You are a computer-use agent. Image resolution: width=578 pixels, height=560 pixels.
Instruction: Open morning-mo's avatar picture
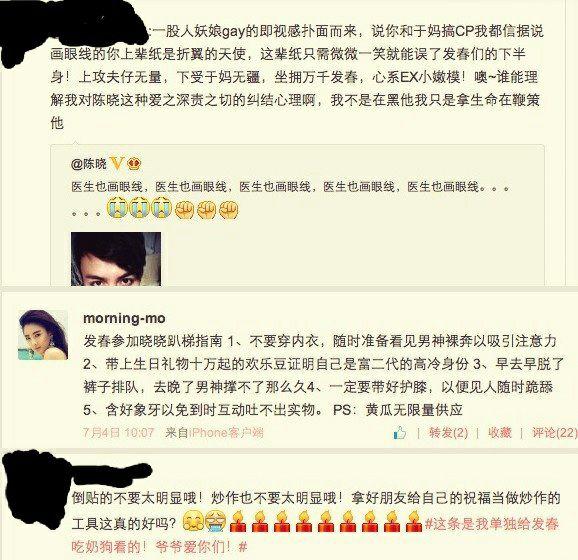43,335
